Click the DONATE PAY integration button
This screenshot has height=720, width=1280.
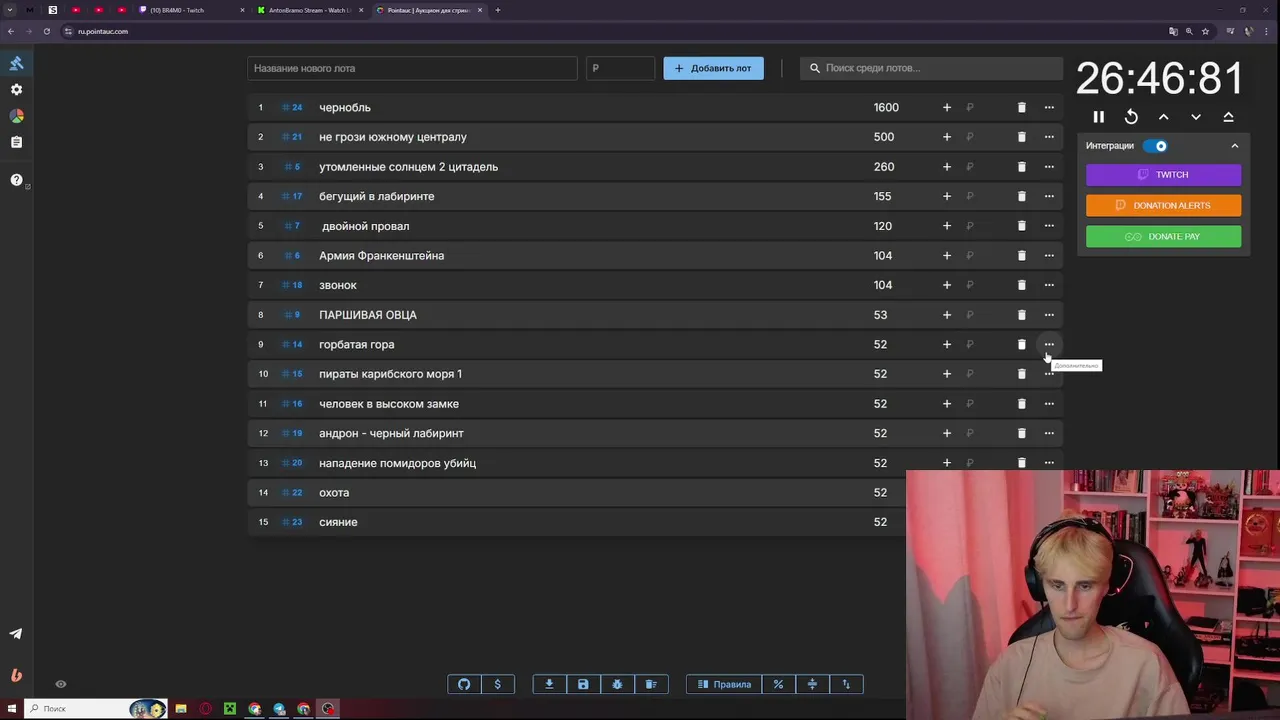(x=1164, y=237)
